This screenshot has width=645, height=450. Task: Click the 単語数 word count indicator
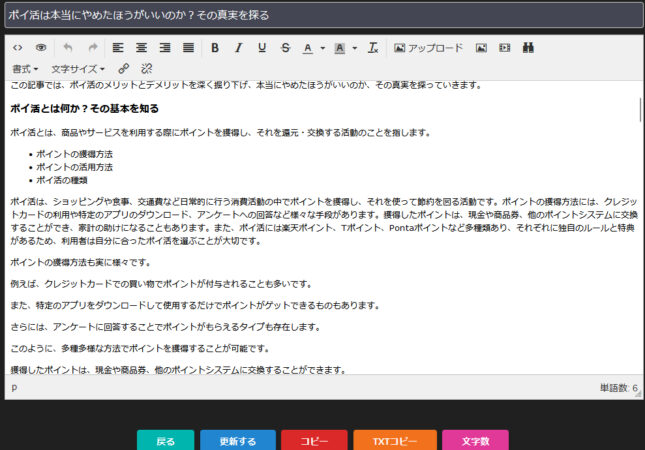[618, 388]
